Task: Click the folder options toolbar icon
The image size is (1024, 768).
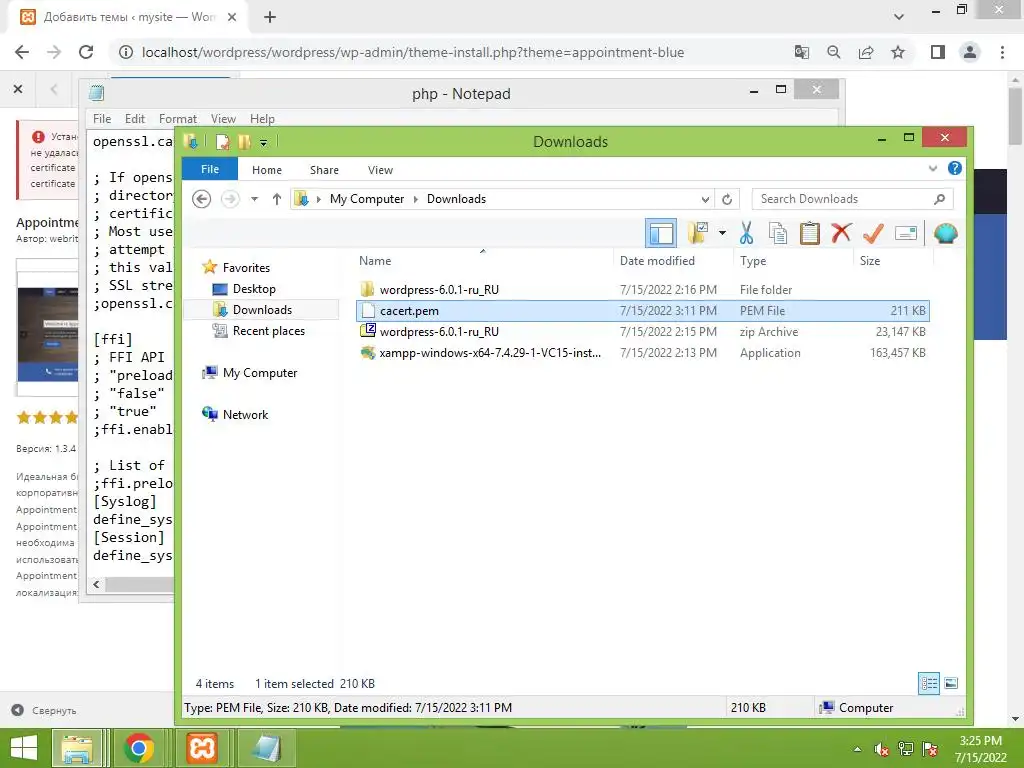Action: (697, 232)
